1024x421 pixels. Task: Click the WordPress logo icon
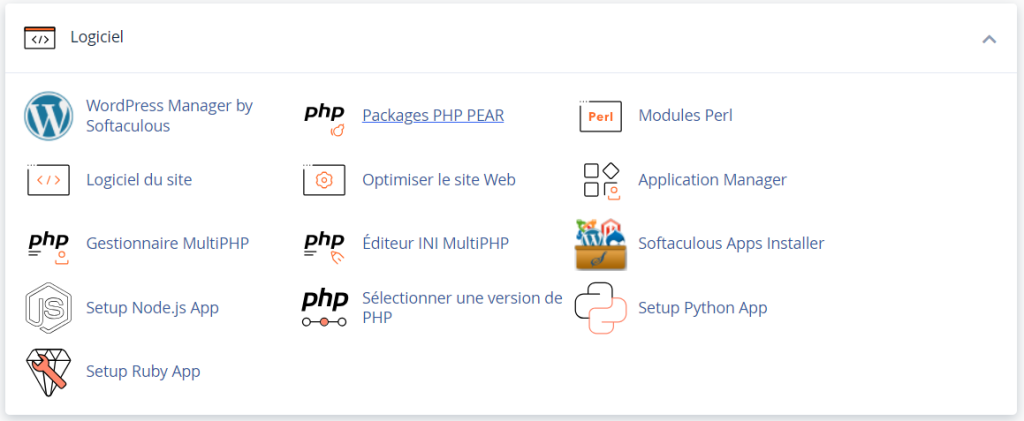coord(49,116)
